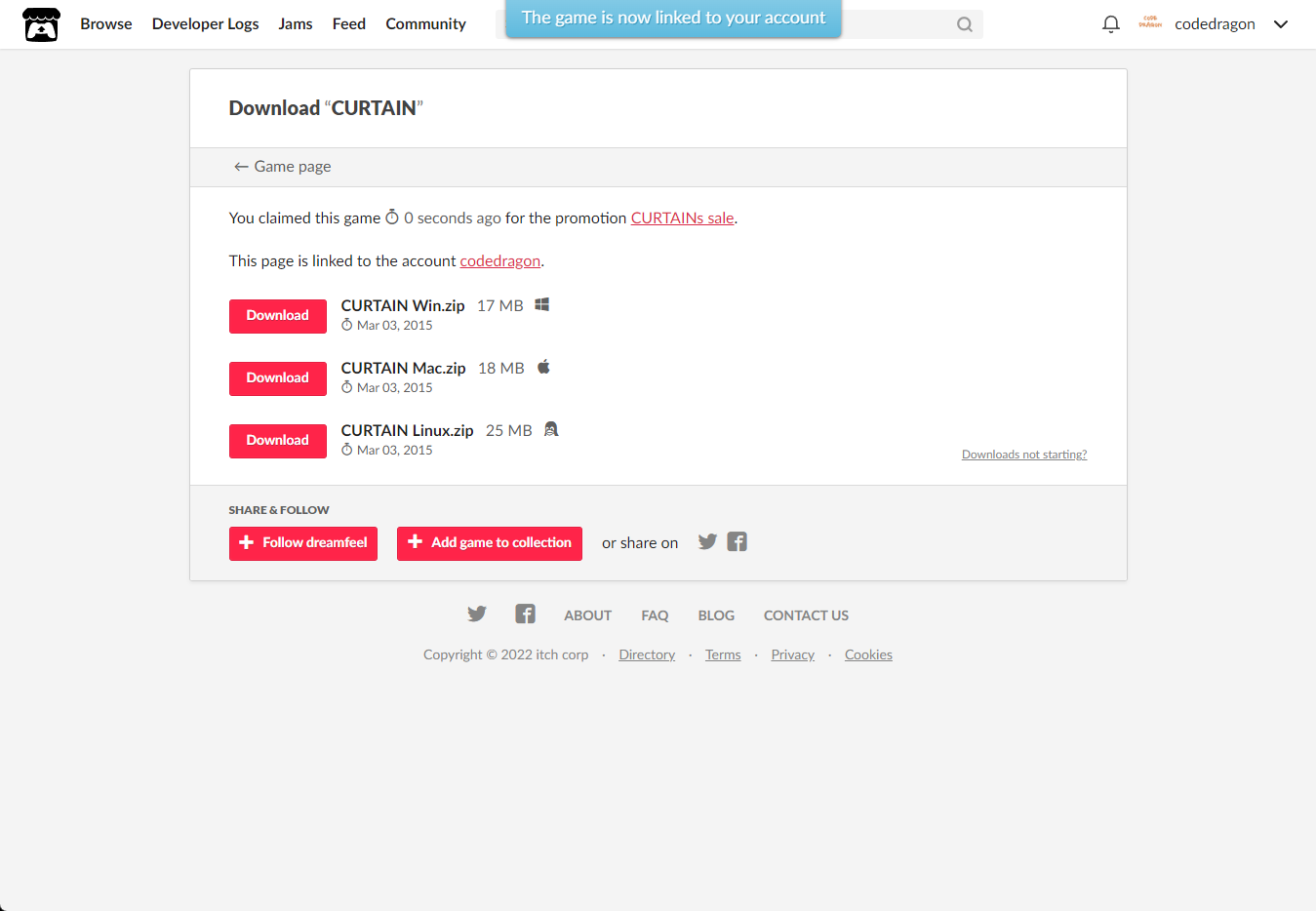Go to Browse in the navigation

coord(106,24)
